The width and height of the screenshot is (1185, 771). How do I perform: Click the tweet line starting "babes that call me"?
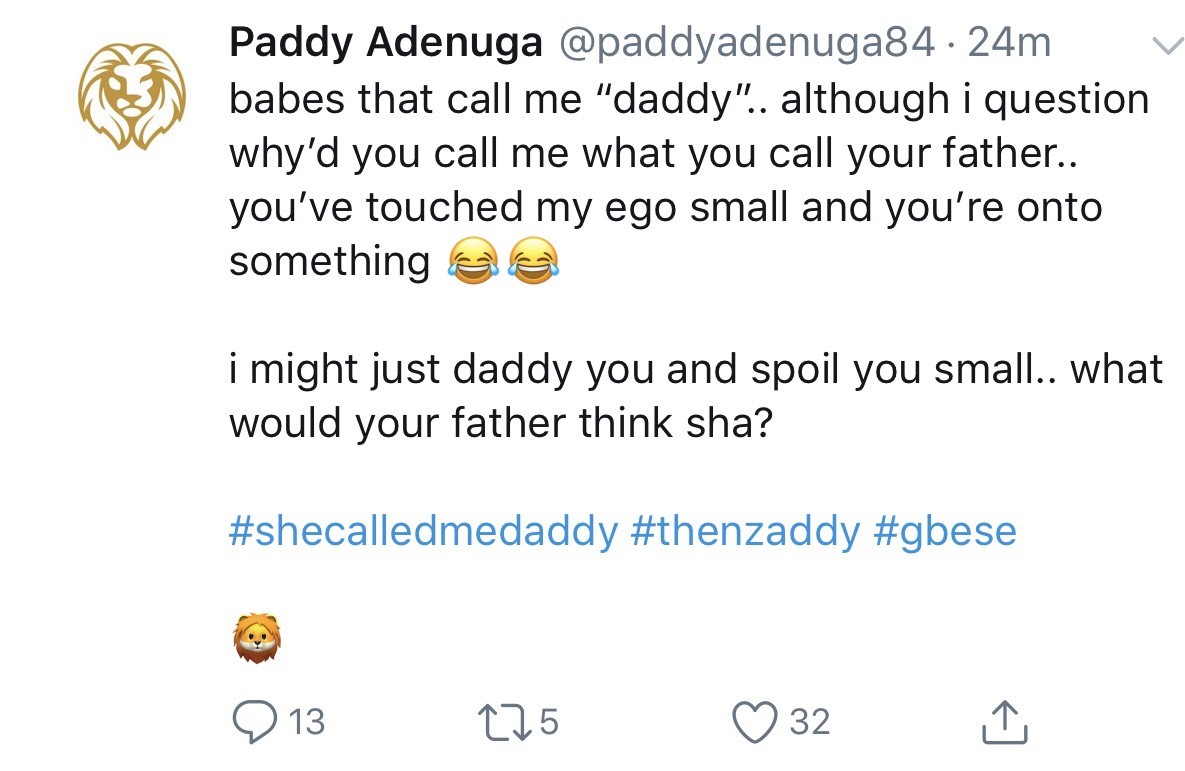pos(689,99)
